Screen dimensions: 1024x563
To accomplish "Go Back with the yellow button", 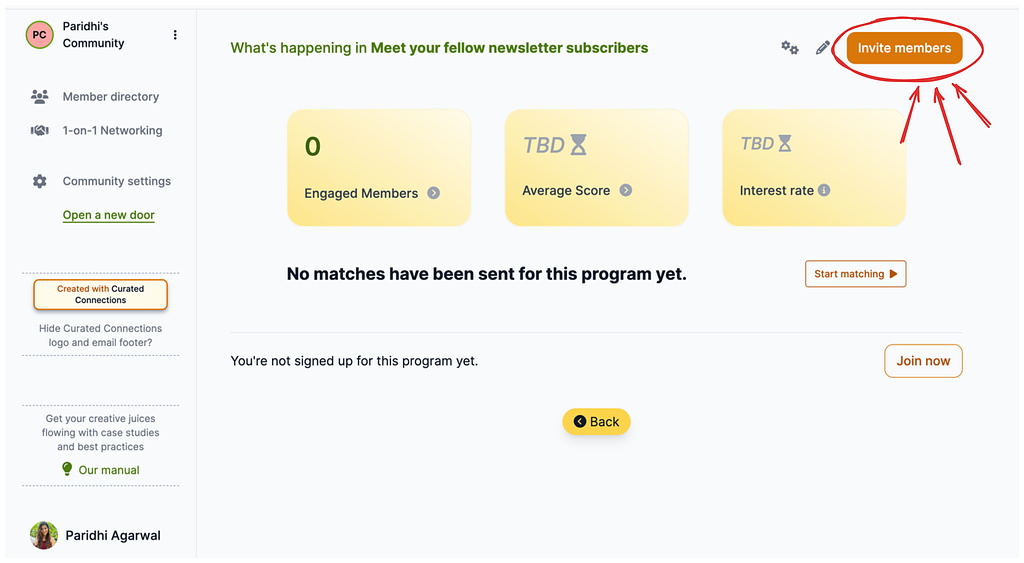I will [x=596, y=422].
